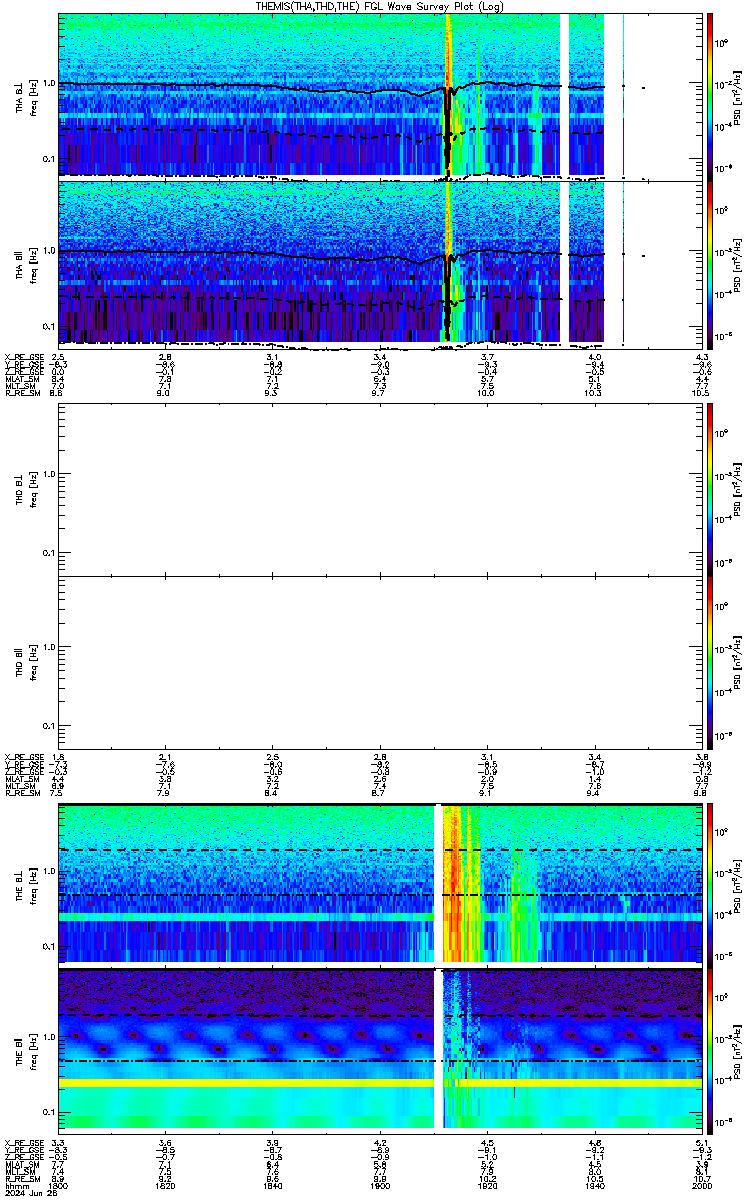
Task: Click the PSD units label beside the THD B-perpendicular color bar
Action: pos(735,489)
